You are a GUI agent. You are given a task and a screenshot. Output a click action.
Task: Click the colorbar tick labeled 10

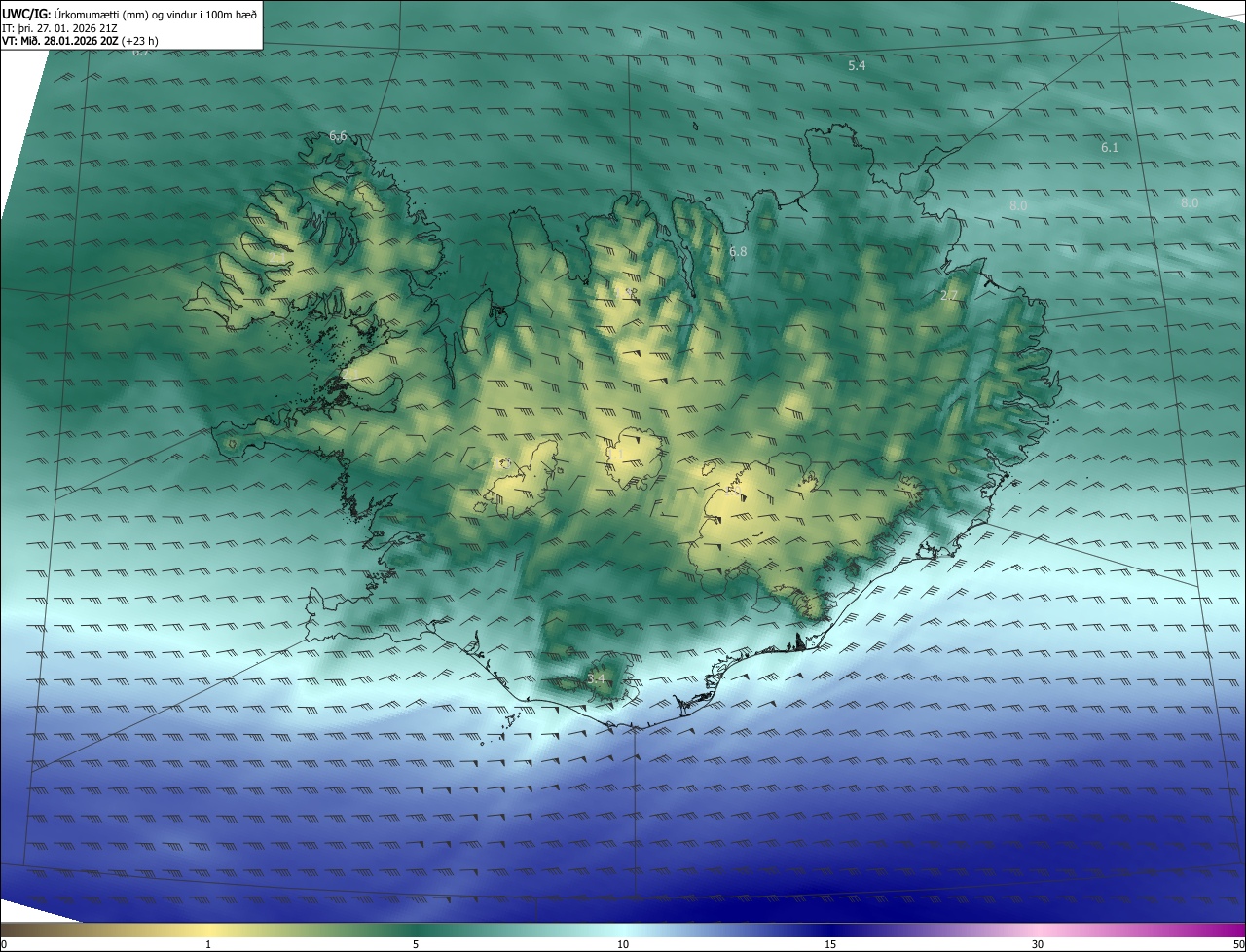point(623,944)
